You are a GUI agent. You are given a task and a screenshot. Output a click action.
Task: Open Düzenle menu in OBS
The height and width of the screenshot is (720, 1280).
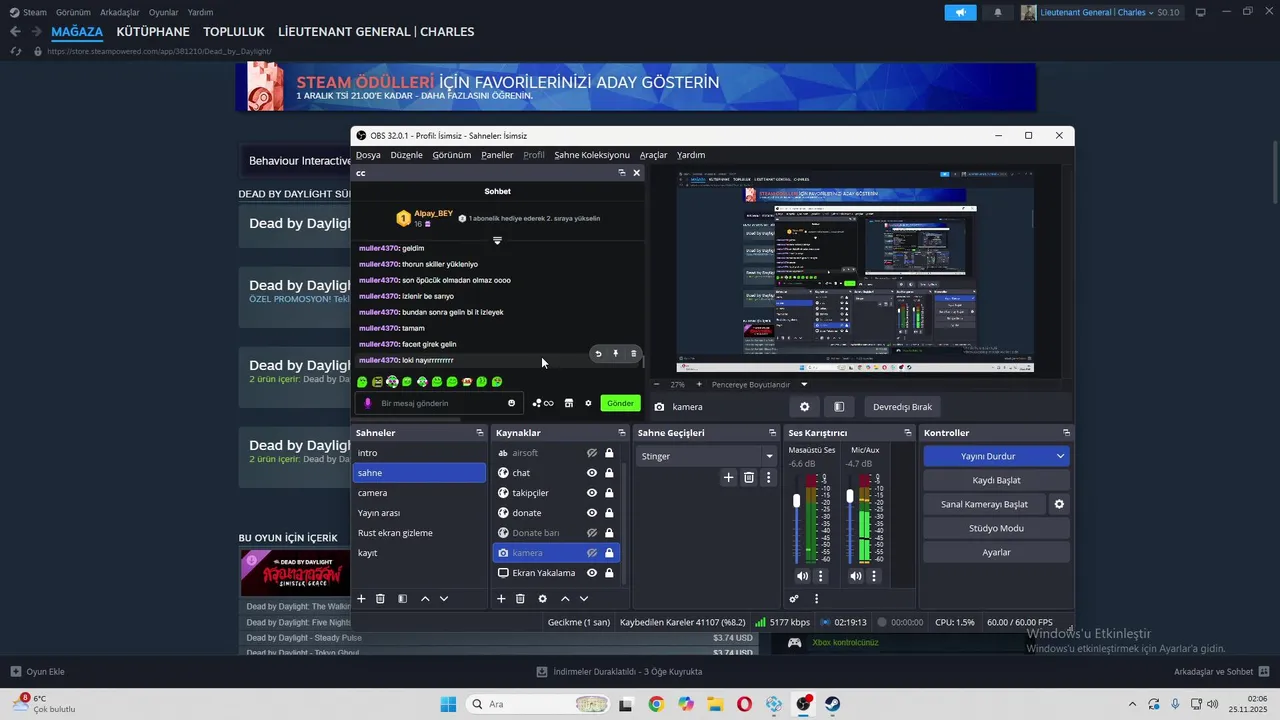(x=406, y=155)
